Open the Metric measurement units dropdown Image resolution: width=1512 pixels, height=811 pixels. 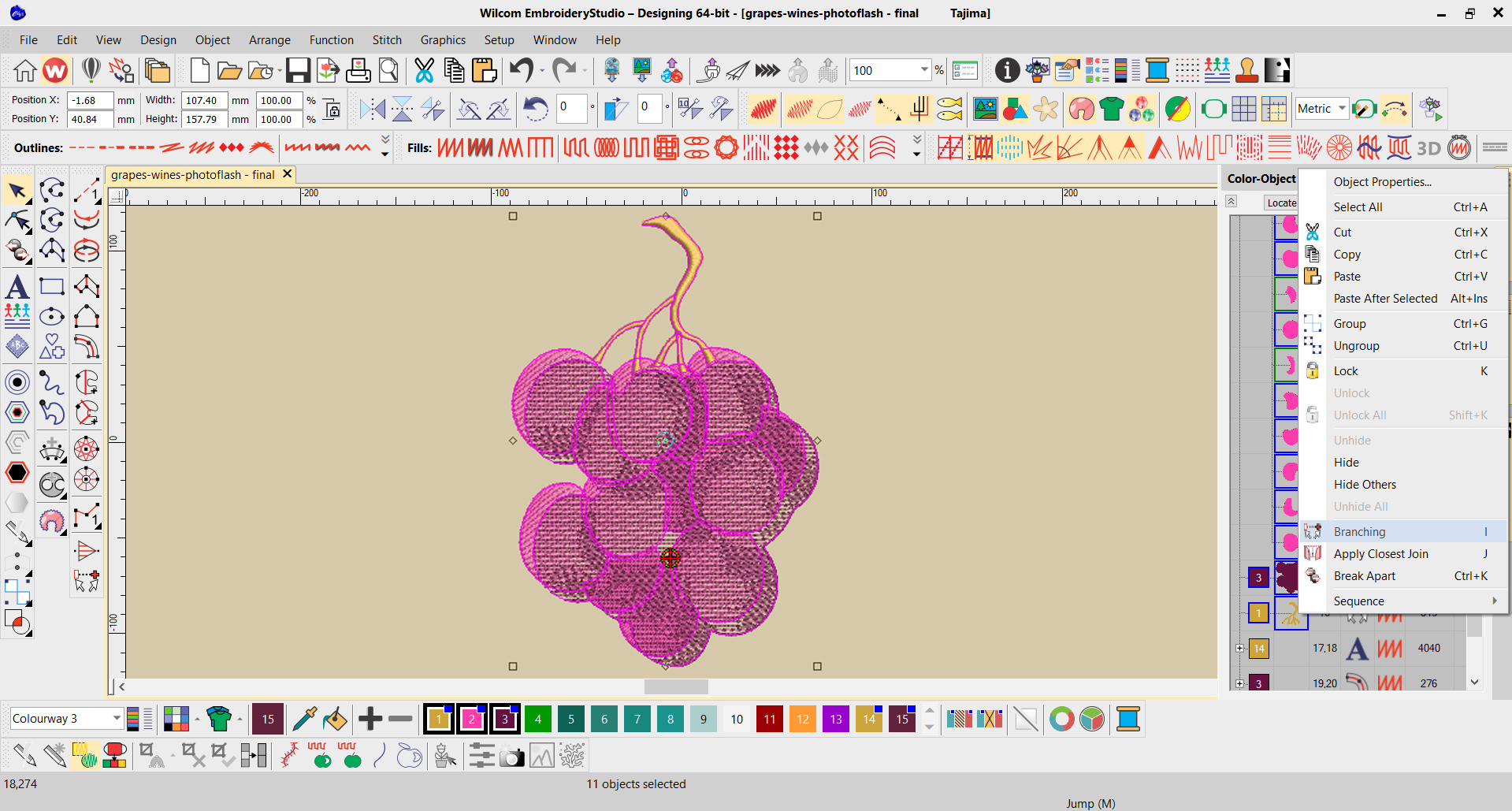[x=1341, y=109]
